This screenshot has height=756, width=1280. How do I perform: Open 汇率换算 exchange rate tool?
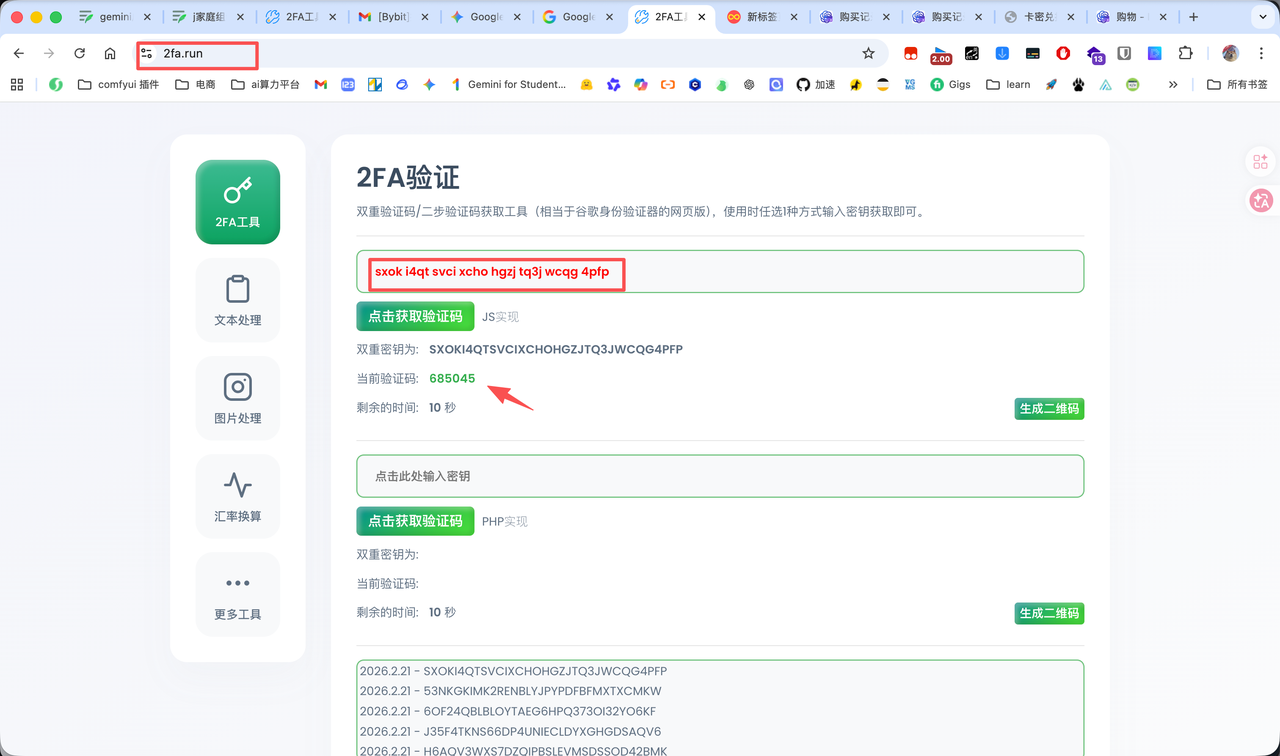[238, 496]
